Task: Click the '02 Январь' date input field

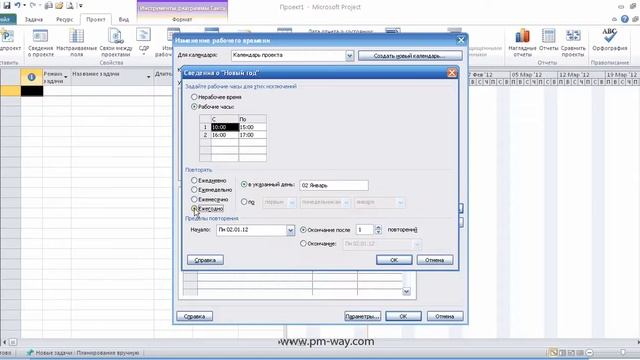Action: 334,185
